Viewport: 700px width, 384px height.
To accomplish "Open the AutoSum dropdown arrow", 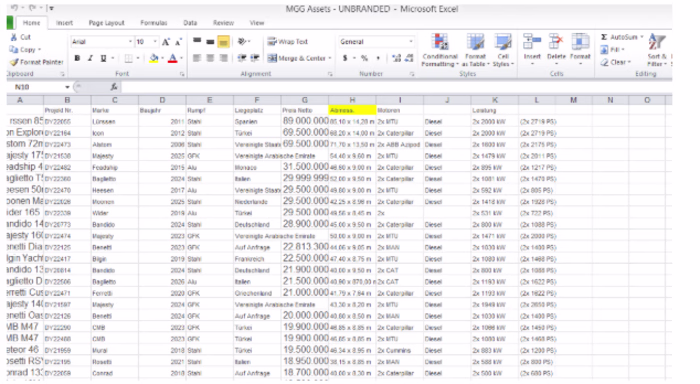I will (642, 37).
